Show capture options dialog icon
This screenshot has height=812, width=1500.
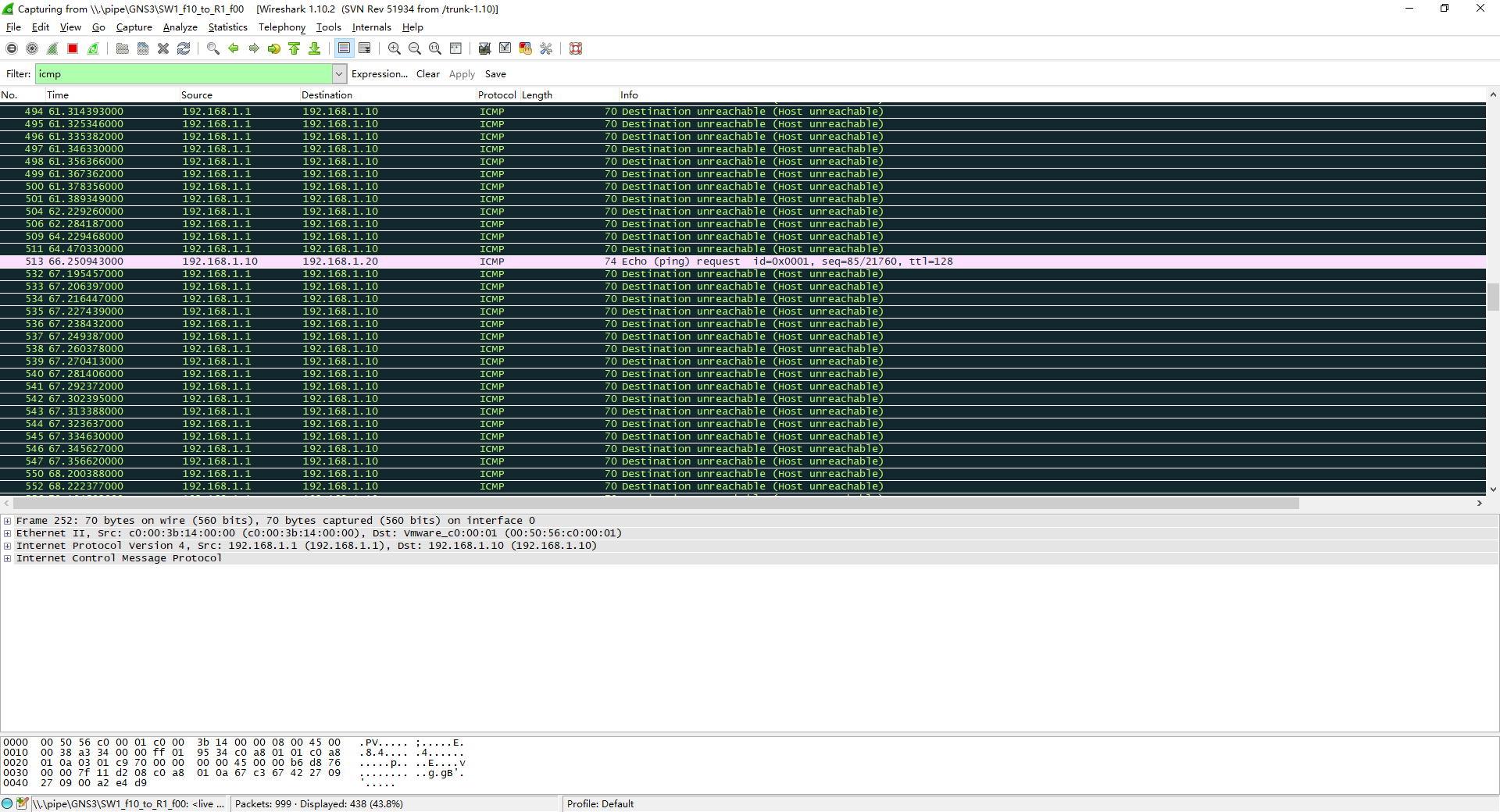click(x=32, y=48)
